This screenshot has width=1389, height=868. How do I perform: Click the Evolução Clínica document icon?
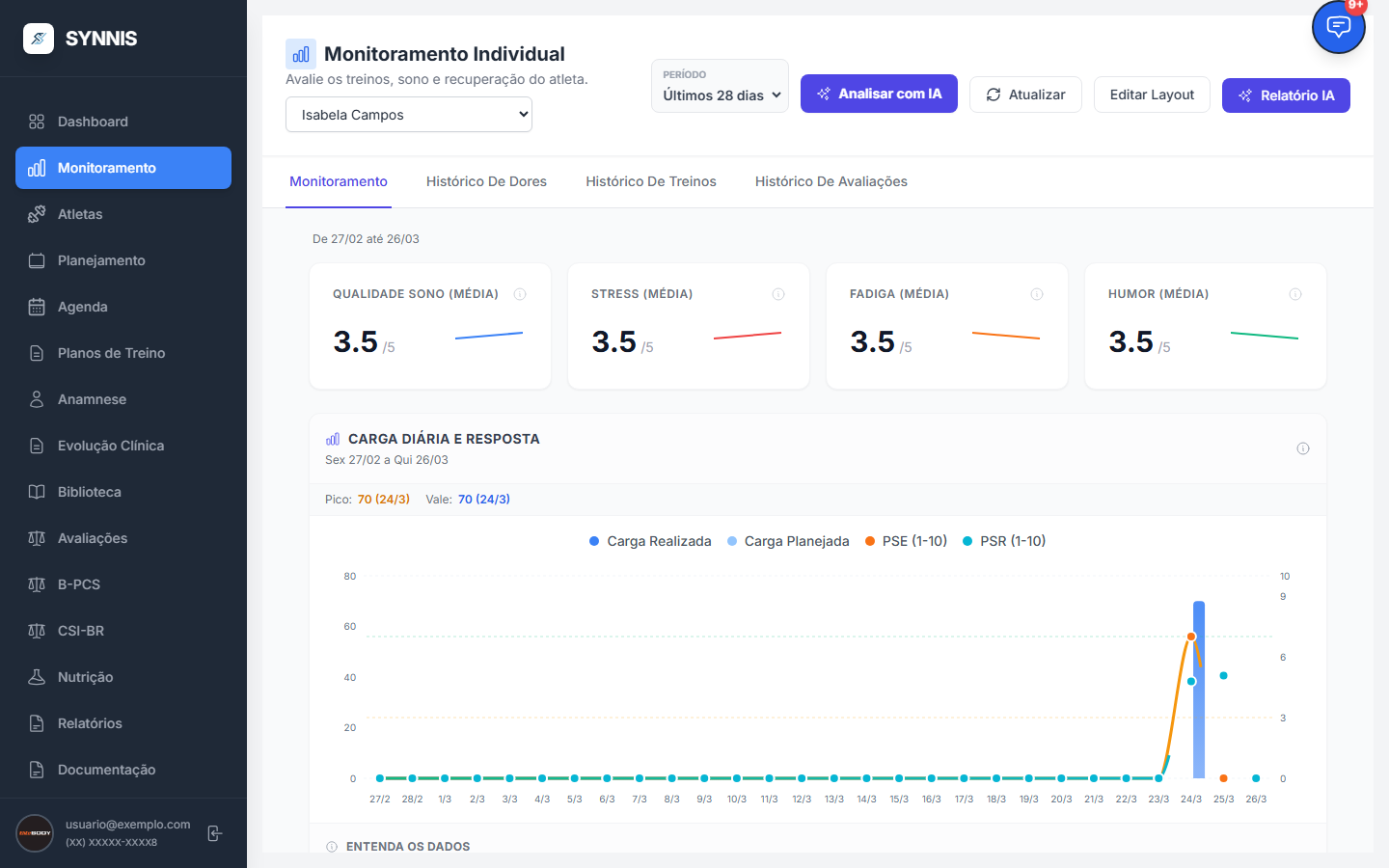point(37,446)
